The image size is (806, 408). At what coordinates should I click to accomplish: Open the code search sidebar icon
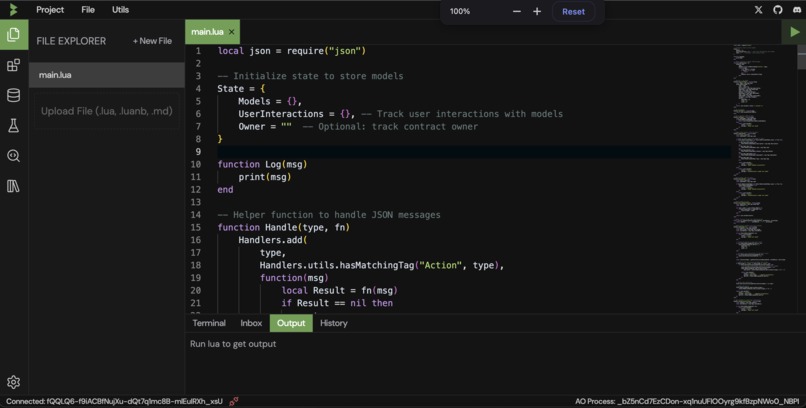coord(13,156)
